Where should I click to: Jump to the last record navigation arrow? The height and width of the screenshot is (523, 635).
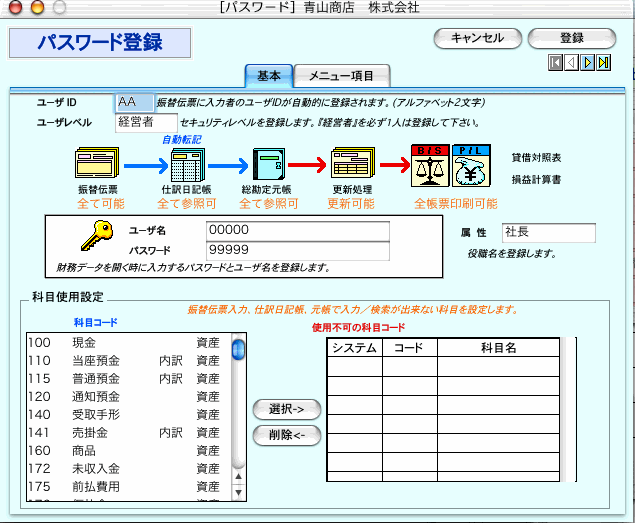604,63
